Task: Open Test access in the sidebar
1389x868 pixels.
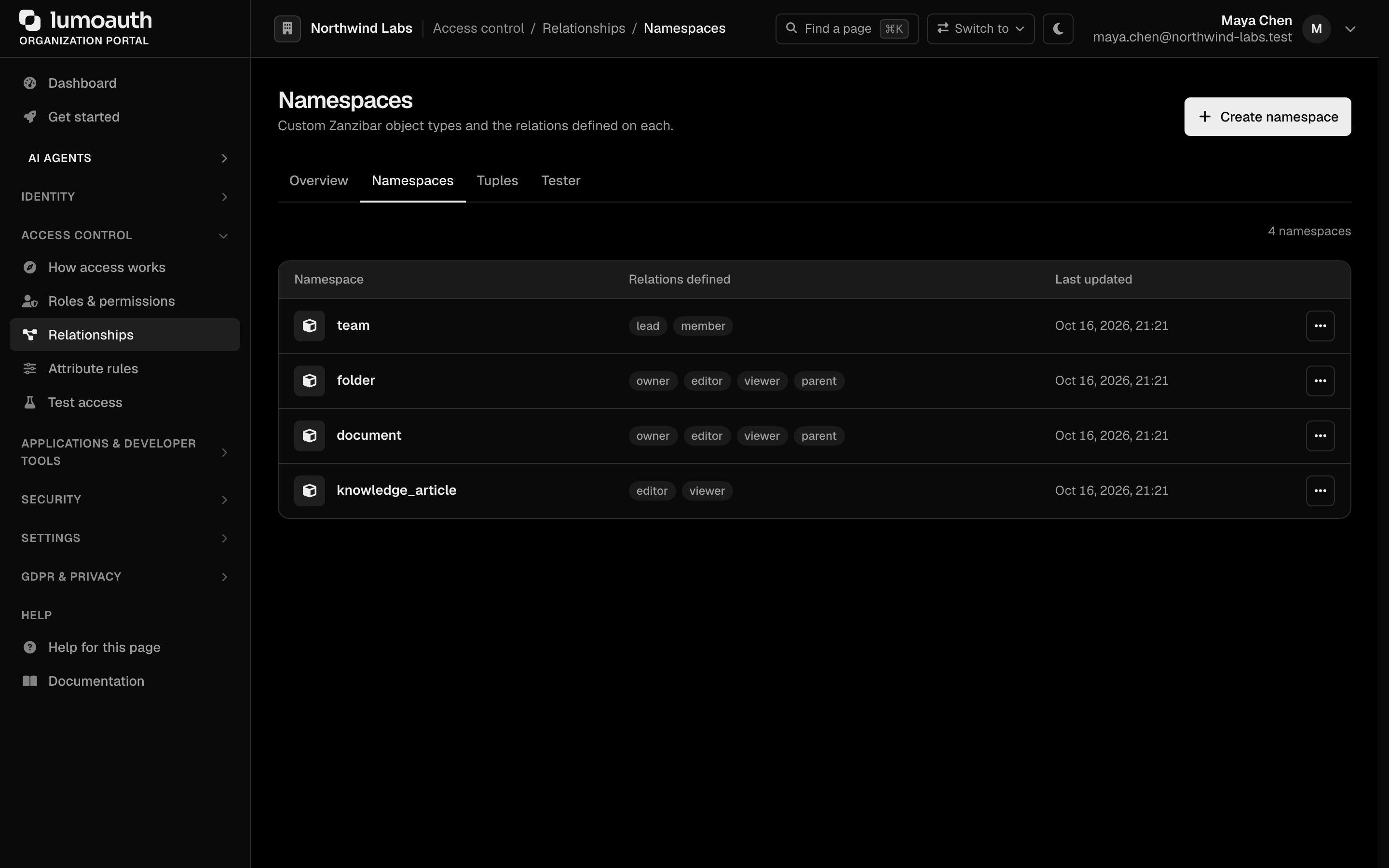Action: (x=125, y=403)
